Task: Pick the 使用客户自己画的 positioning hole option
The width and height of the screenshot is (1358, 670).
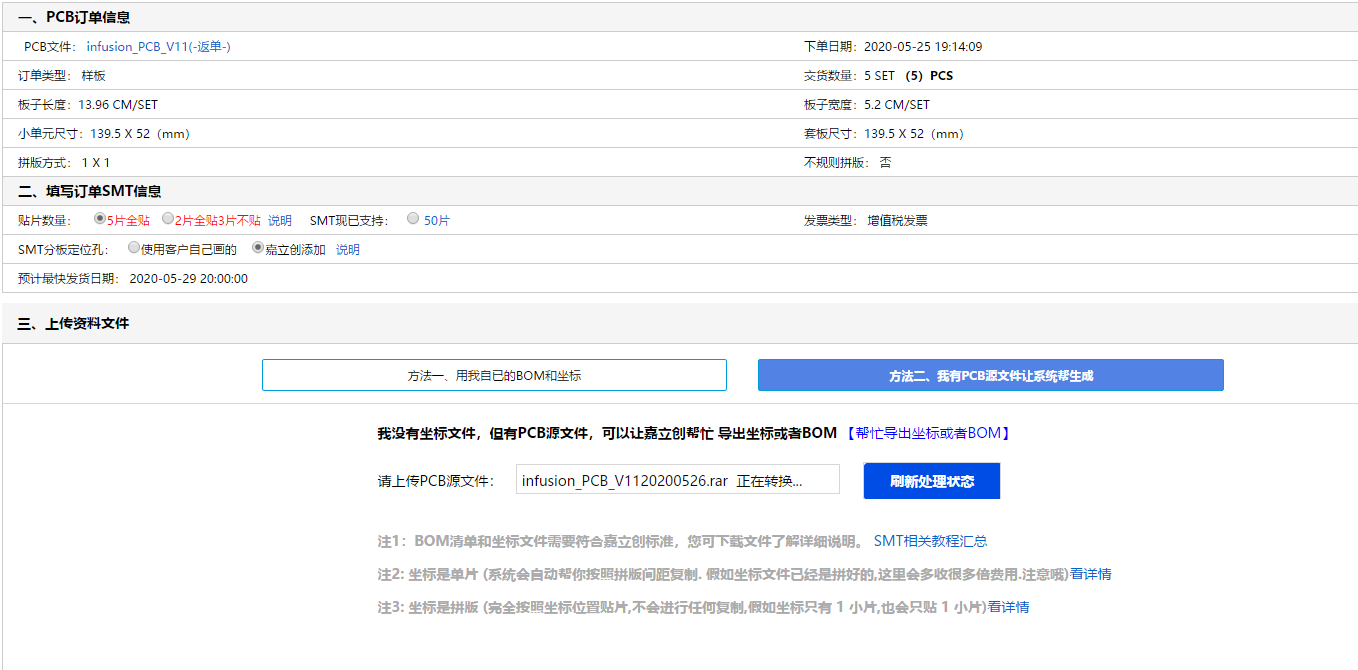Action: coord(134,248)
